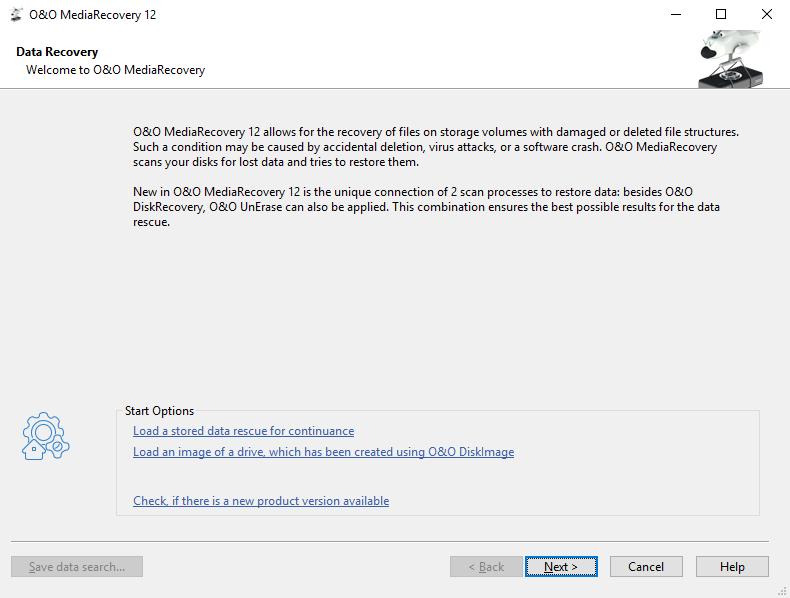The image size is (790, 598).
Task: Click the Next > button
Action: coord(561,567)
